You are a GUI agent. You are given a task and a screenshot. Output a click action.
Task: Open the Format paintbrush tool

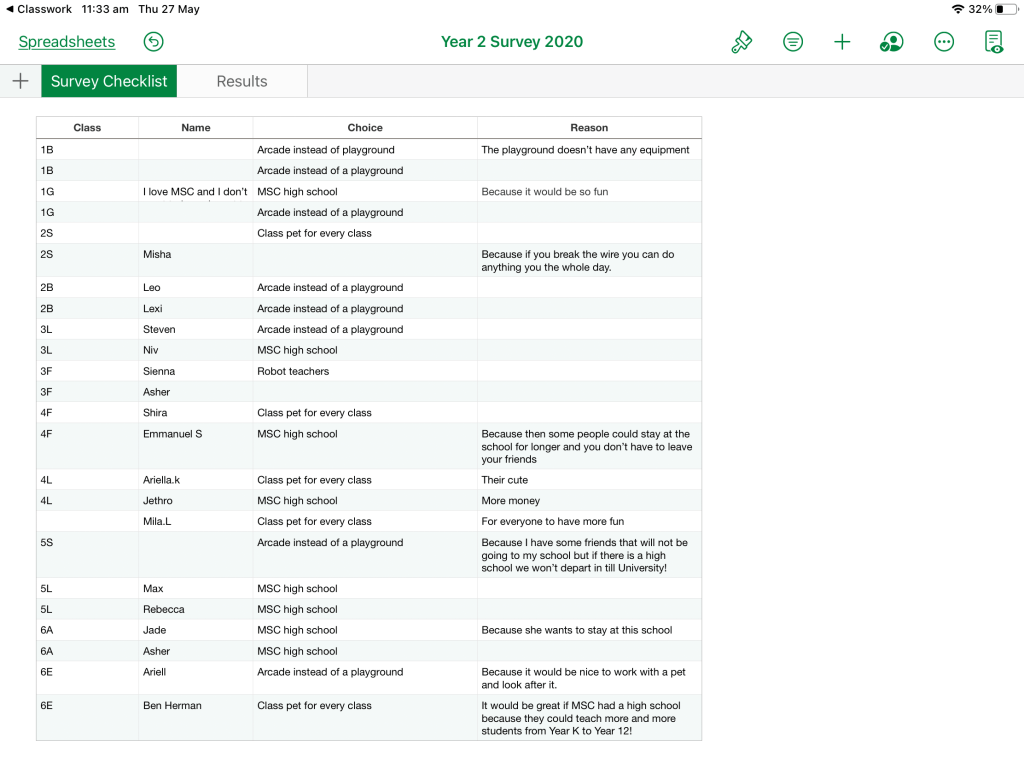pos(741,42)
